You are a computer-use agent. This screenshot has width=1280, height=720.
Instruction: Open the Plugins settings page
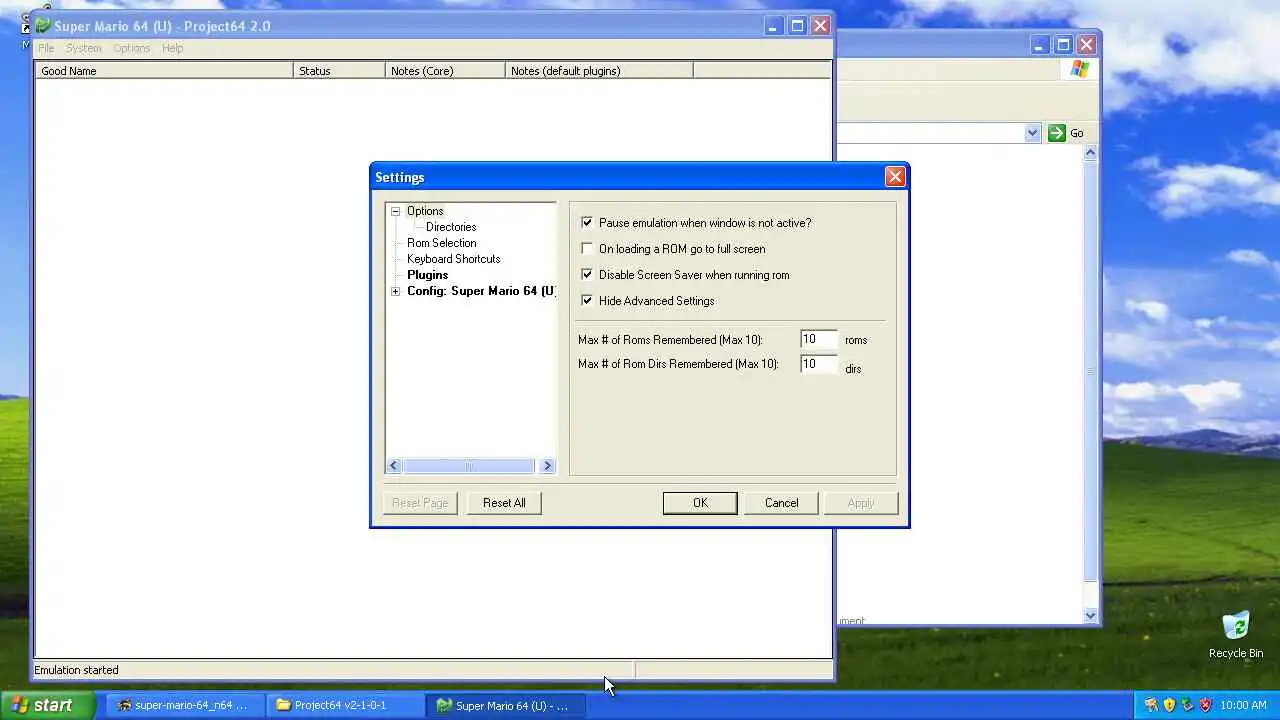coord(427,275)
